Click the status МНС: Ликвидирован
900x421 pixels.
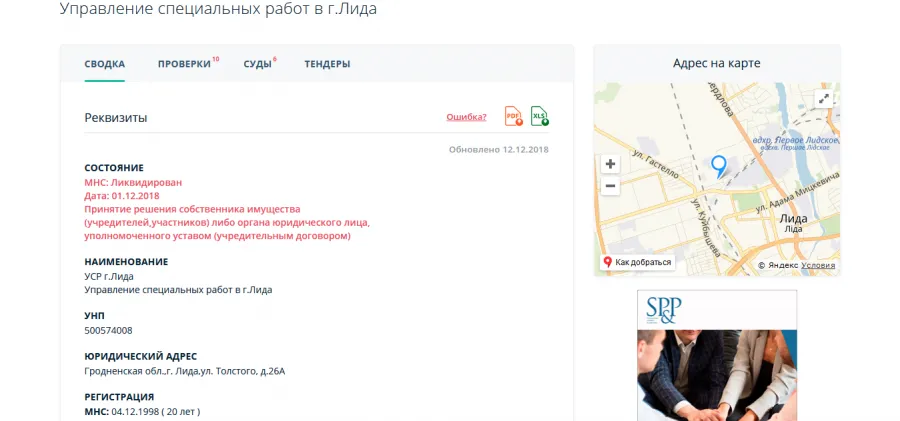pos(133,183)
